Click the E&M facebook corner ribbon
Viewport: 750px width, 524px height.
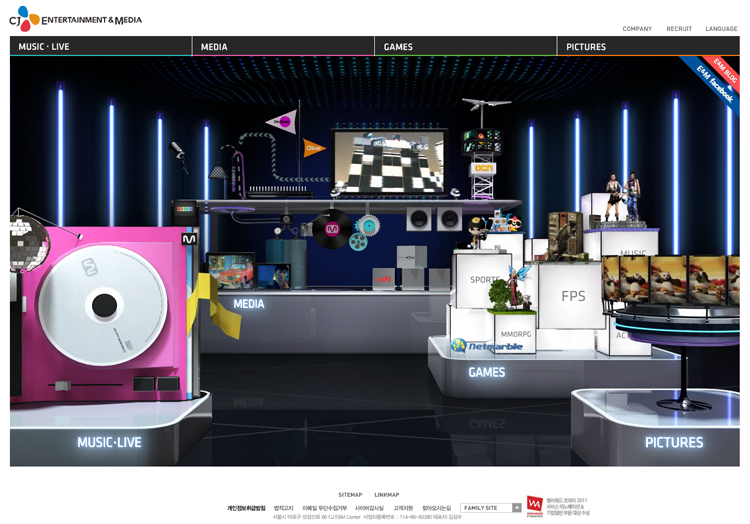(x=713, y=82)
